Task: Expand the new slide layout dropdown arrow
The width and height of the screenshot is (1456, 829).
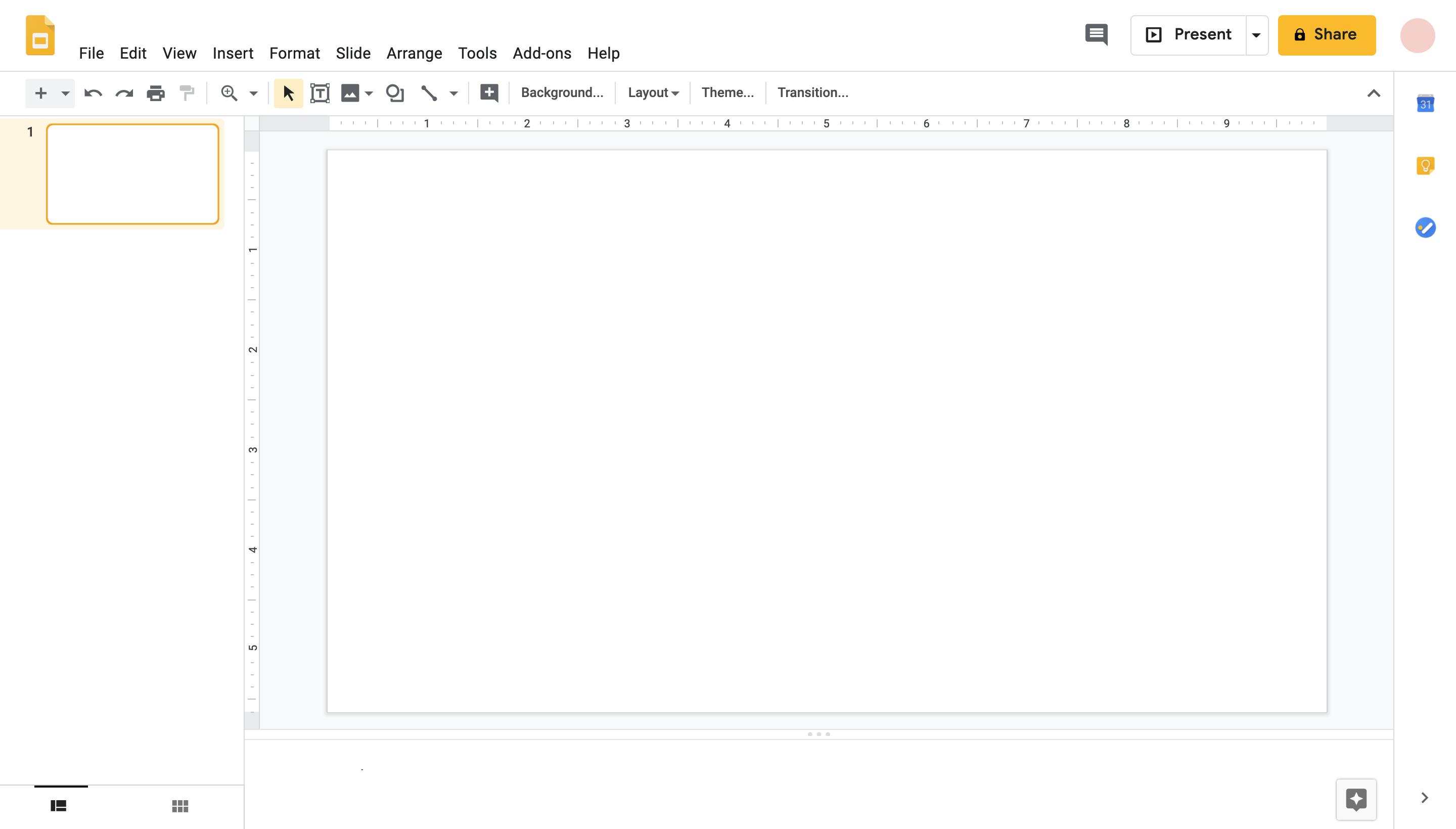Action: click(x=66, y=93)
